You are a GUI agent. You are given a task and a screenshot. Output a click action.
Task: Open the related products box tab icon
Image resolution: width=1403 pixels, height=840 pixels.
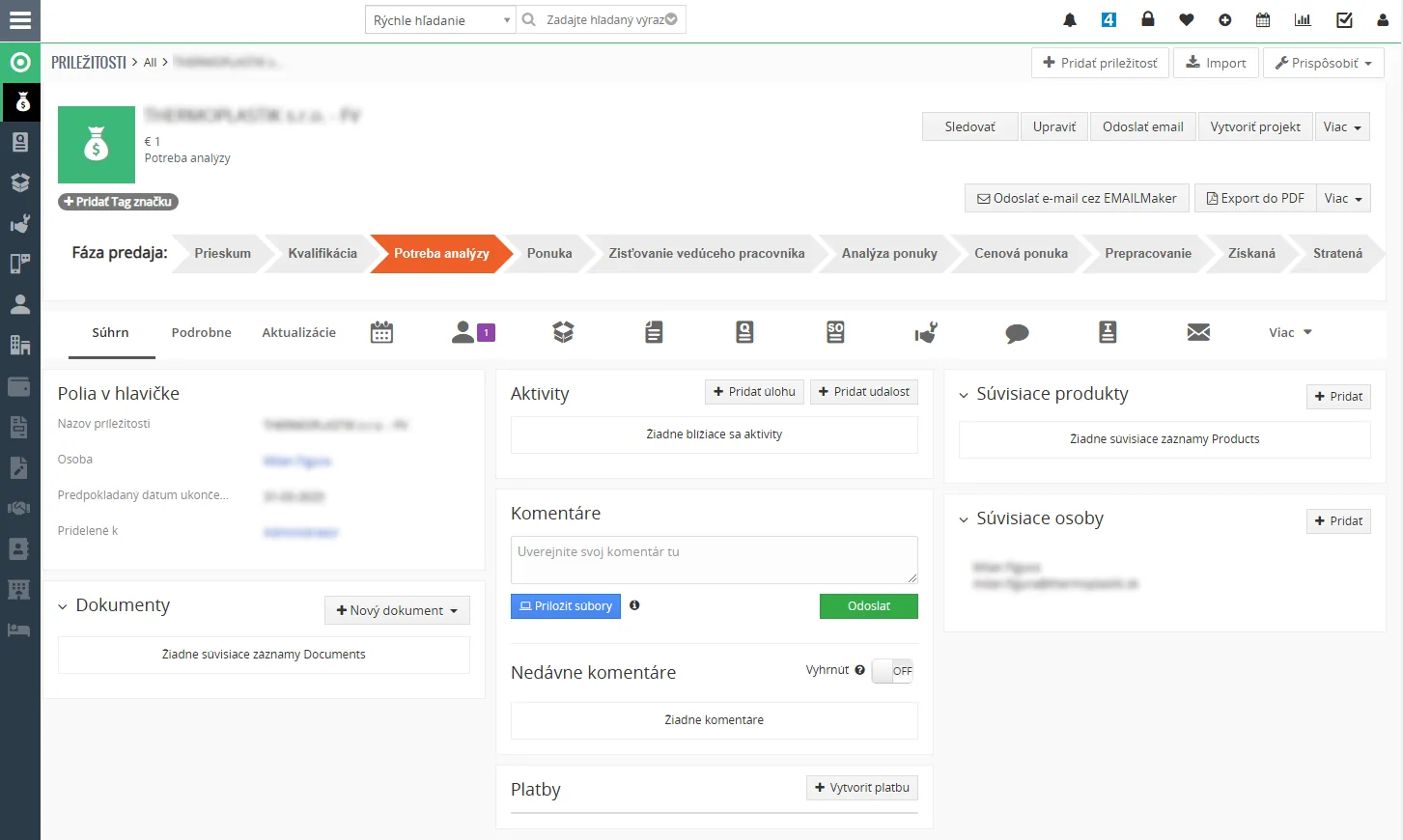coord(563,332)
